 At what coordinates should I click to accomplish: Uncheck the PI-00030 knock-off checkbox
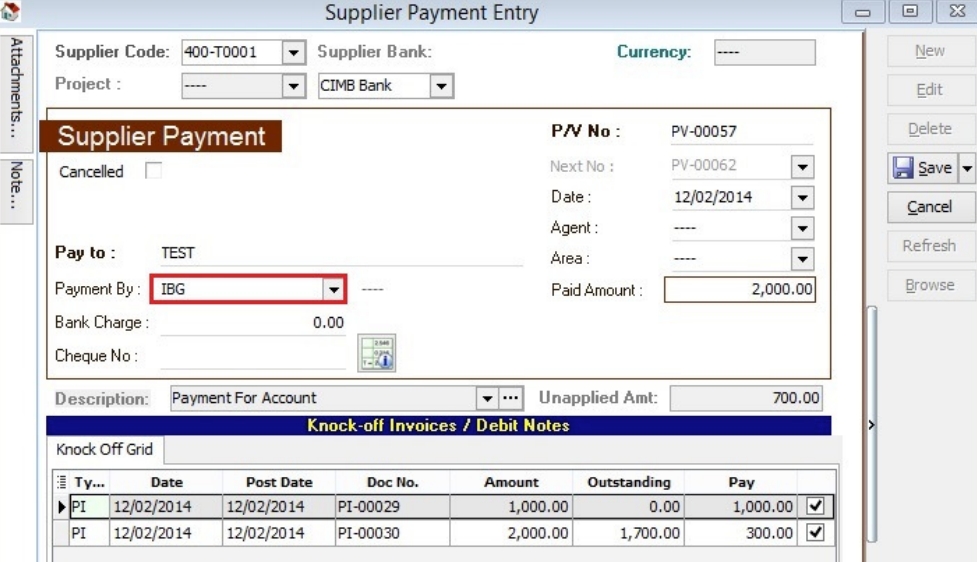pyautogui.click(x=815, y=533)
